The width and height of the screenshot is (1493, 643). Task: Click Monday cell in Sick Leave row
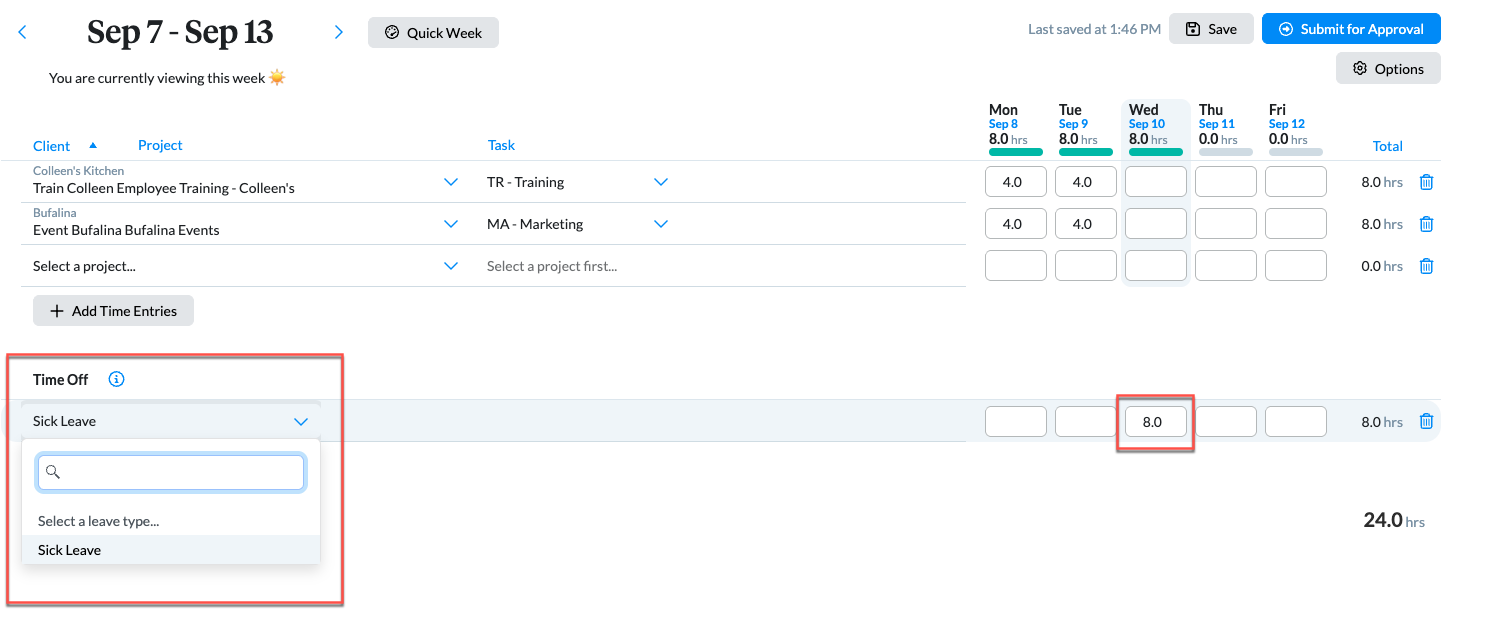pos(1016,422)
